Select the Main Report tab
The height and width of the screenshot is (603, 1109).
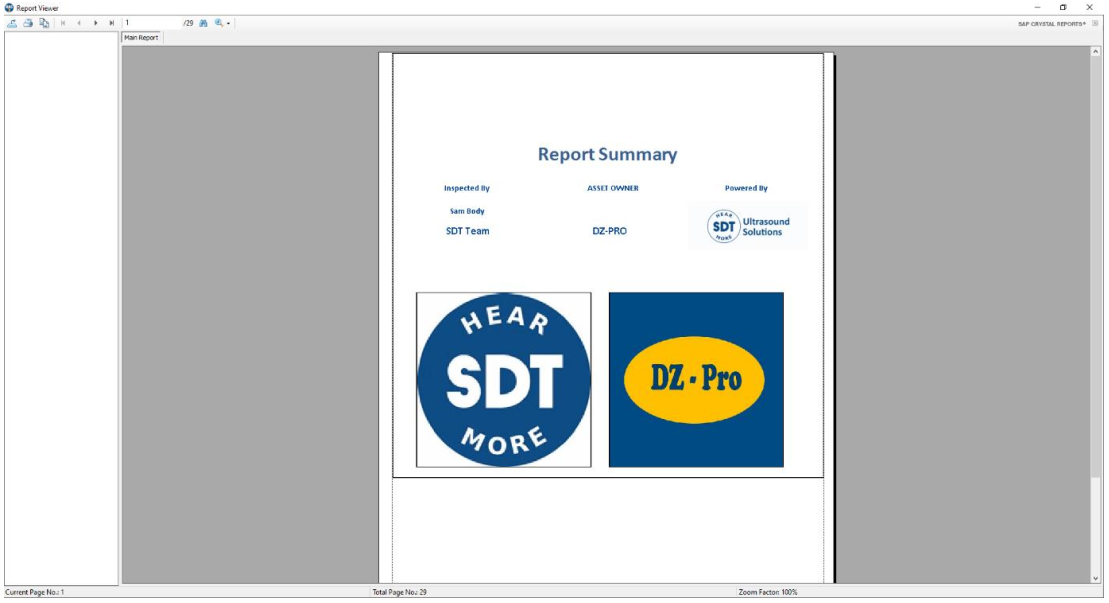(141, 38)
